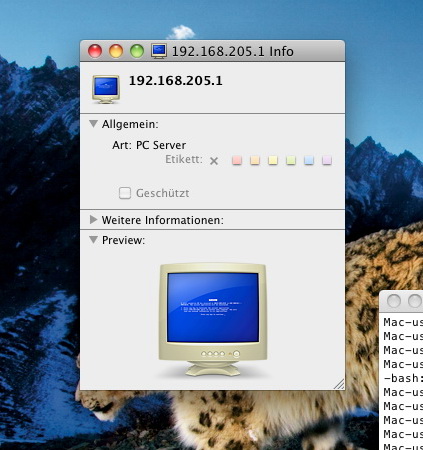Screen dimensions: 423x450
Task: Click the title bar proxy icon of Info window
Action: (159, 51)
